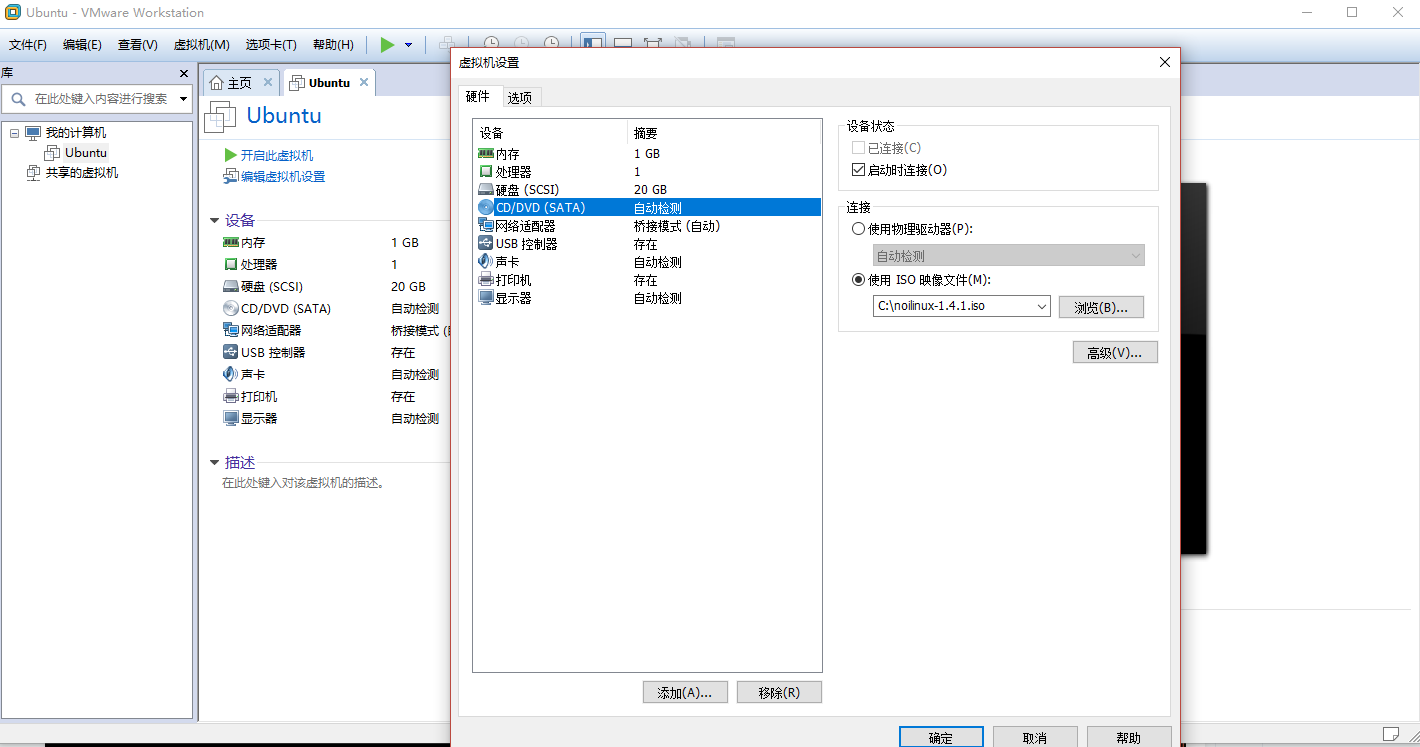Open the 虚拟机(M) menu
The image size is (1420, 747).
[x=202, y=45]
